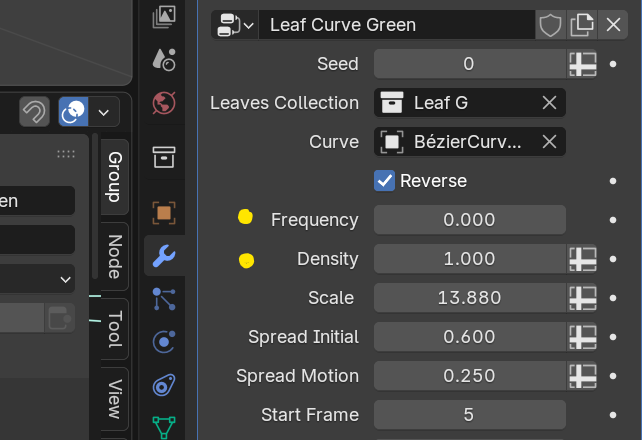Open the Object properties orange square tab
Viewport: 642px width, 440px height.
[164, 213]
